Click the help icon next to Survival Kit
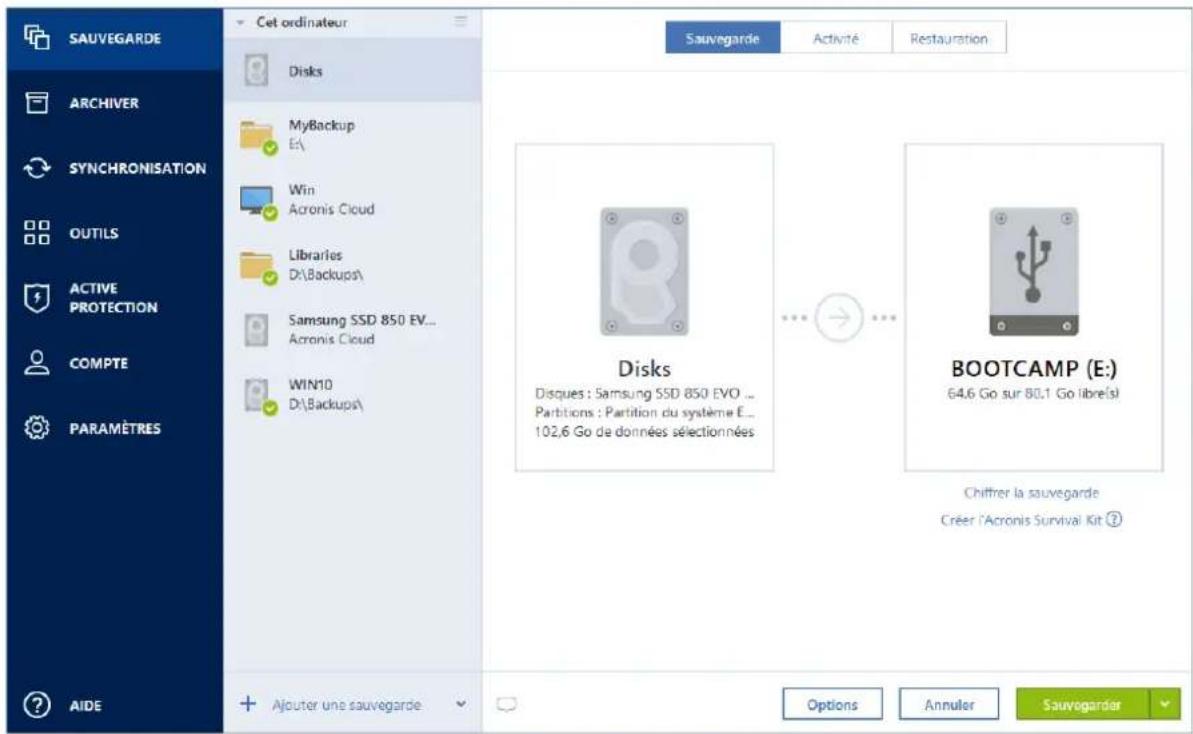This screenshot has height=734, width=1193. coord(1114,520)
